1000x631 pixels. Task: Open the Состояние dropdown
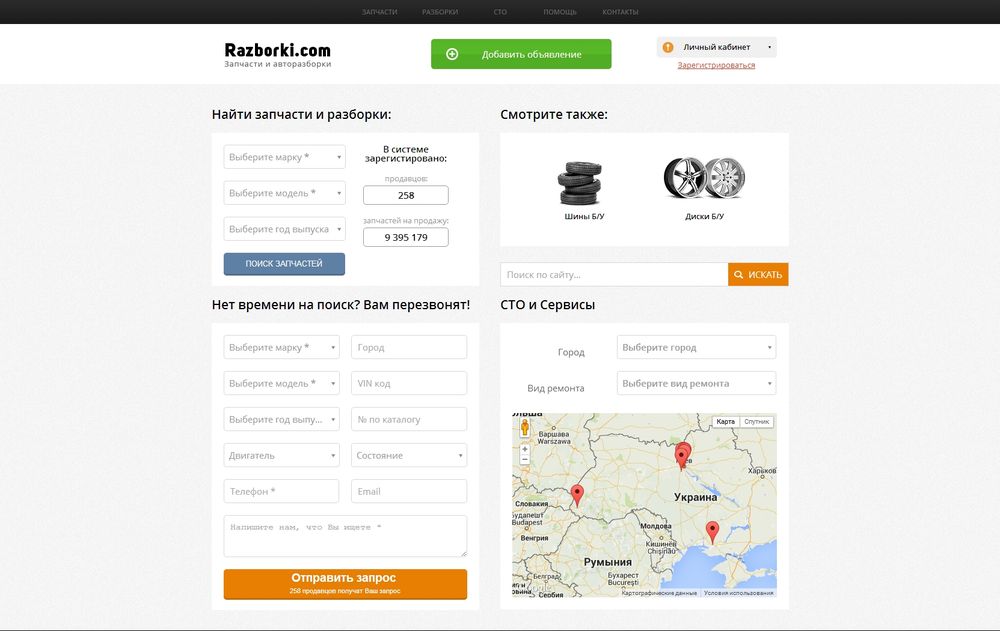coord(409,456)
